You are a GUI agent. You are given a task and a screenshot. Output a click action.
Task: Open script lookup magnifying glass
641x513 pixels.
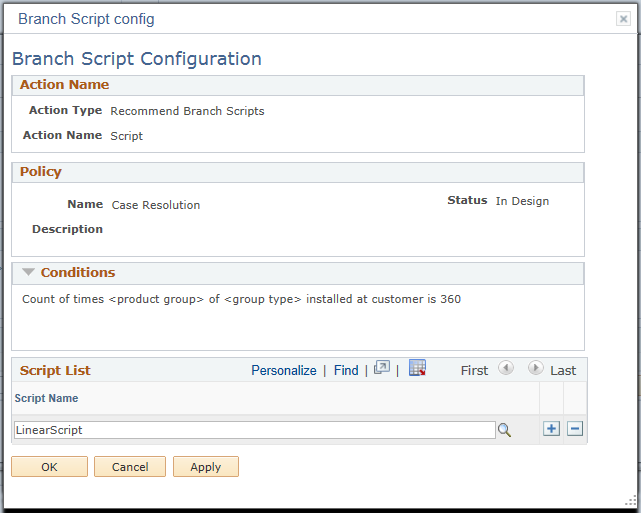click(504, 430)
